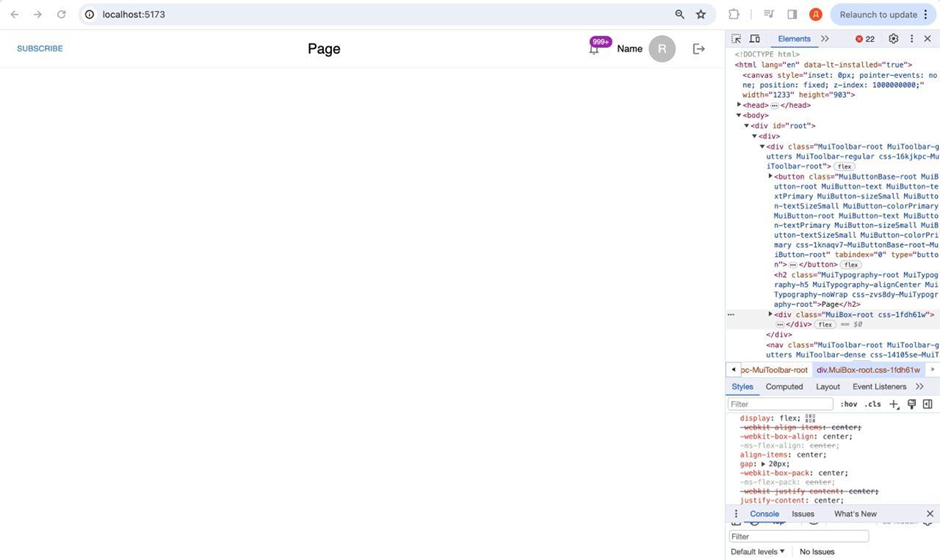The height and width of the screenshot is (560, 940).
Task: Click the logout icon in page header
Action: pyautogui.click(x=698, y=49)
